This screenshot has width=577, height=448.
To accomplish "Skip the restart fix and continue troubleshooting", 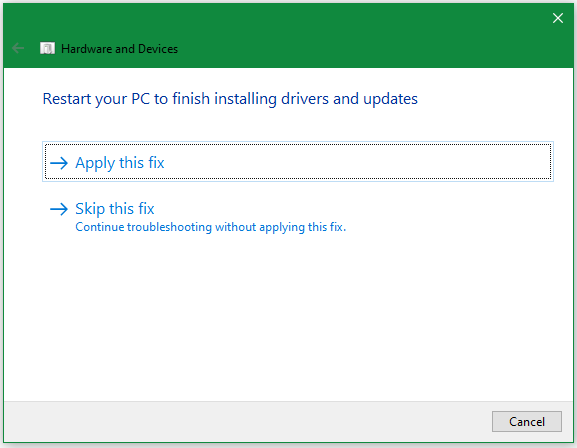I will (114, 209).
